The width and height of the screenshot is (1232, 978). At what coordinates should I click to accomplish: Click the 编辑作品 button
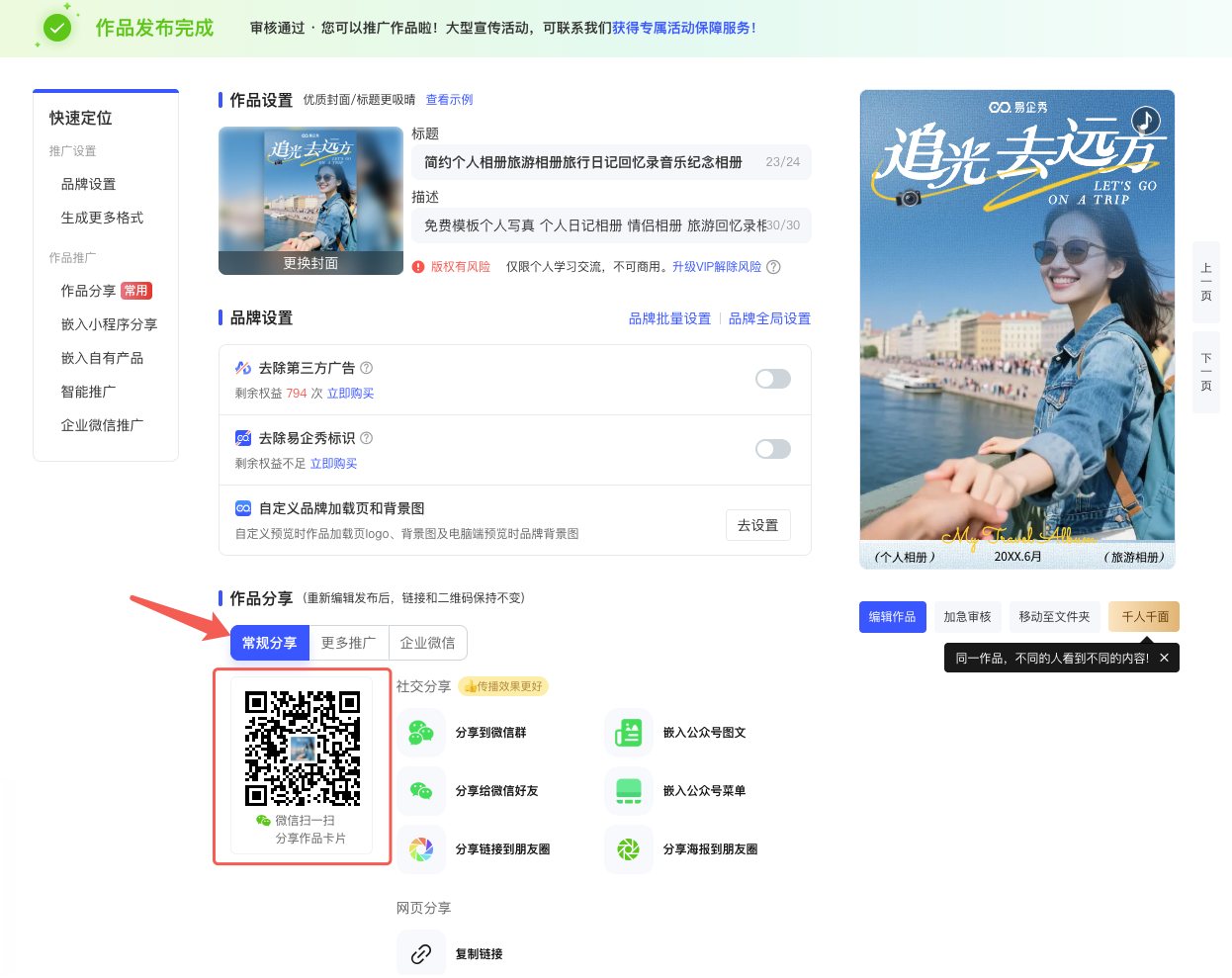(892, 617)
